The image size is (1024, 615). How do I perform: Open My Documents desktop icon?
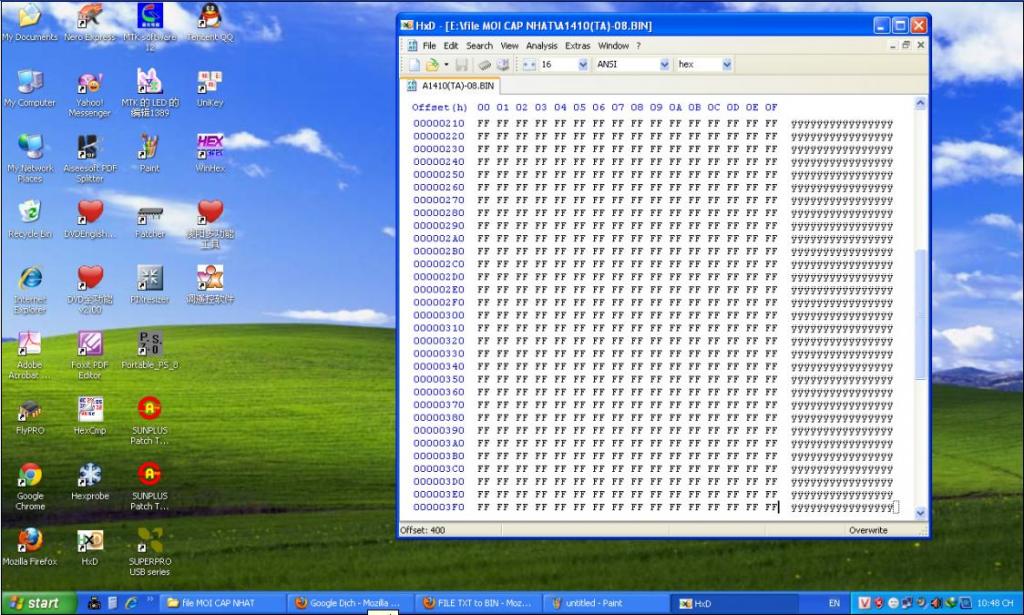(x=29, y=23)
